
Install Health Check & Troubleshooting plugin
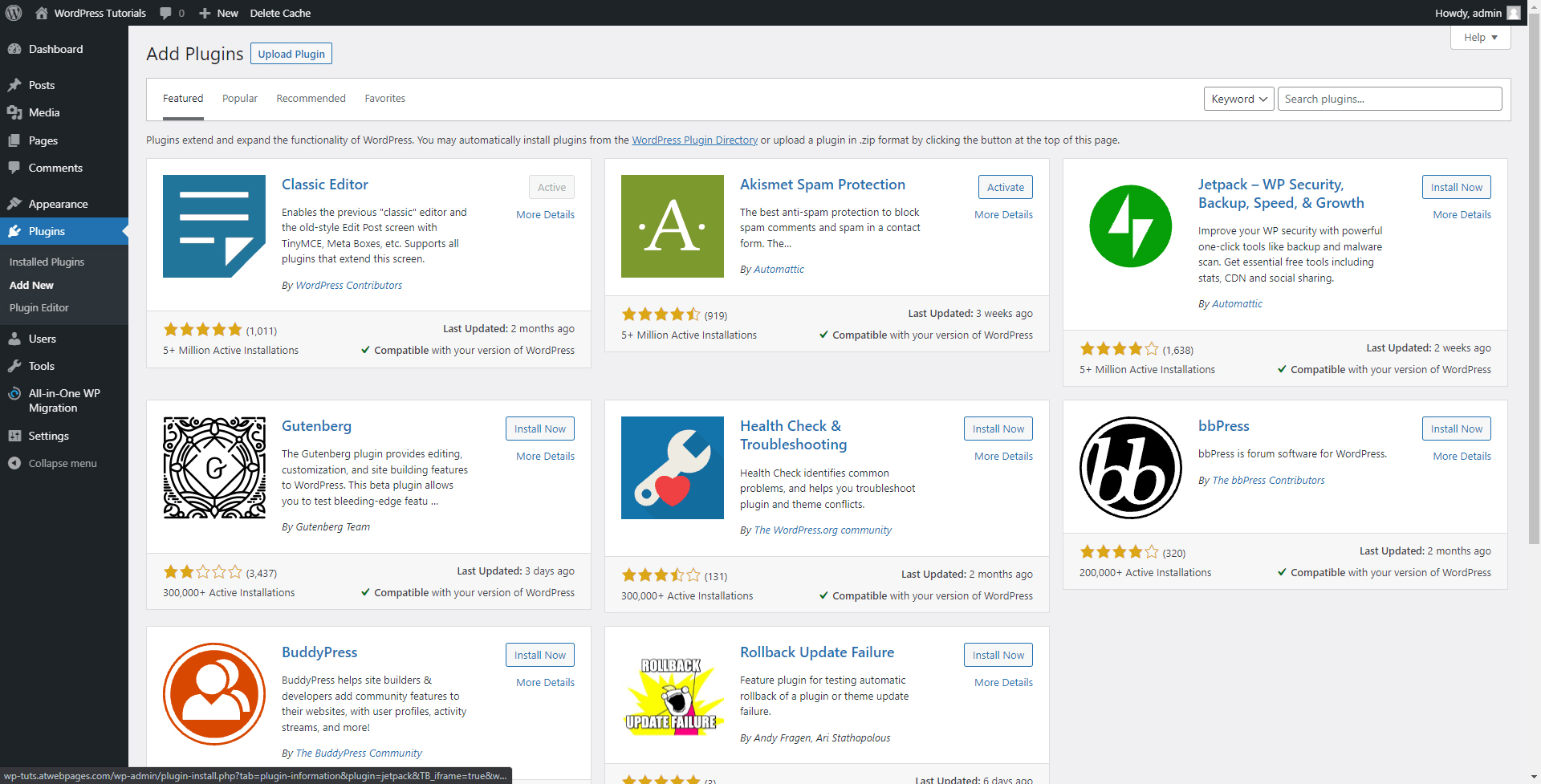click(x=998, y=429)
